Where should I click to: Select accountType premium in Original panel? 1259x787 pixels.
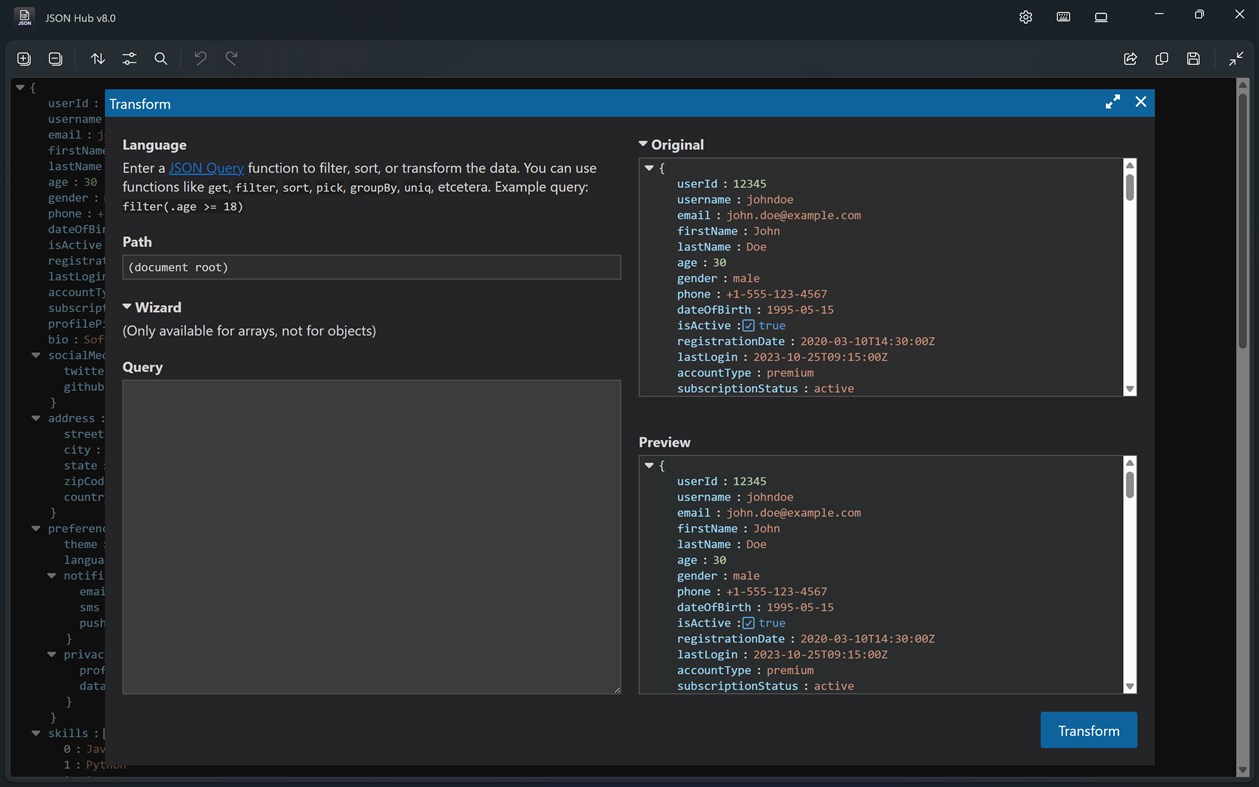[790, 373]
